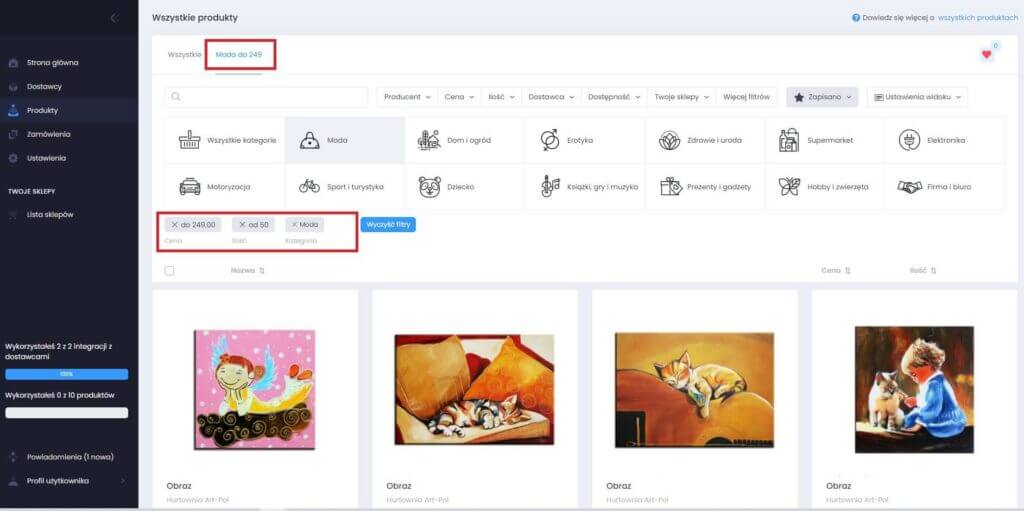Expand the Dostępność filter dropdown
1024x511 pixels.
coord(614,97)
